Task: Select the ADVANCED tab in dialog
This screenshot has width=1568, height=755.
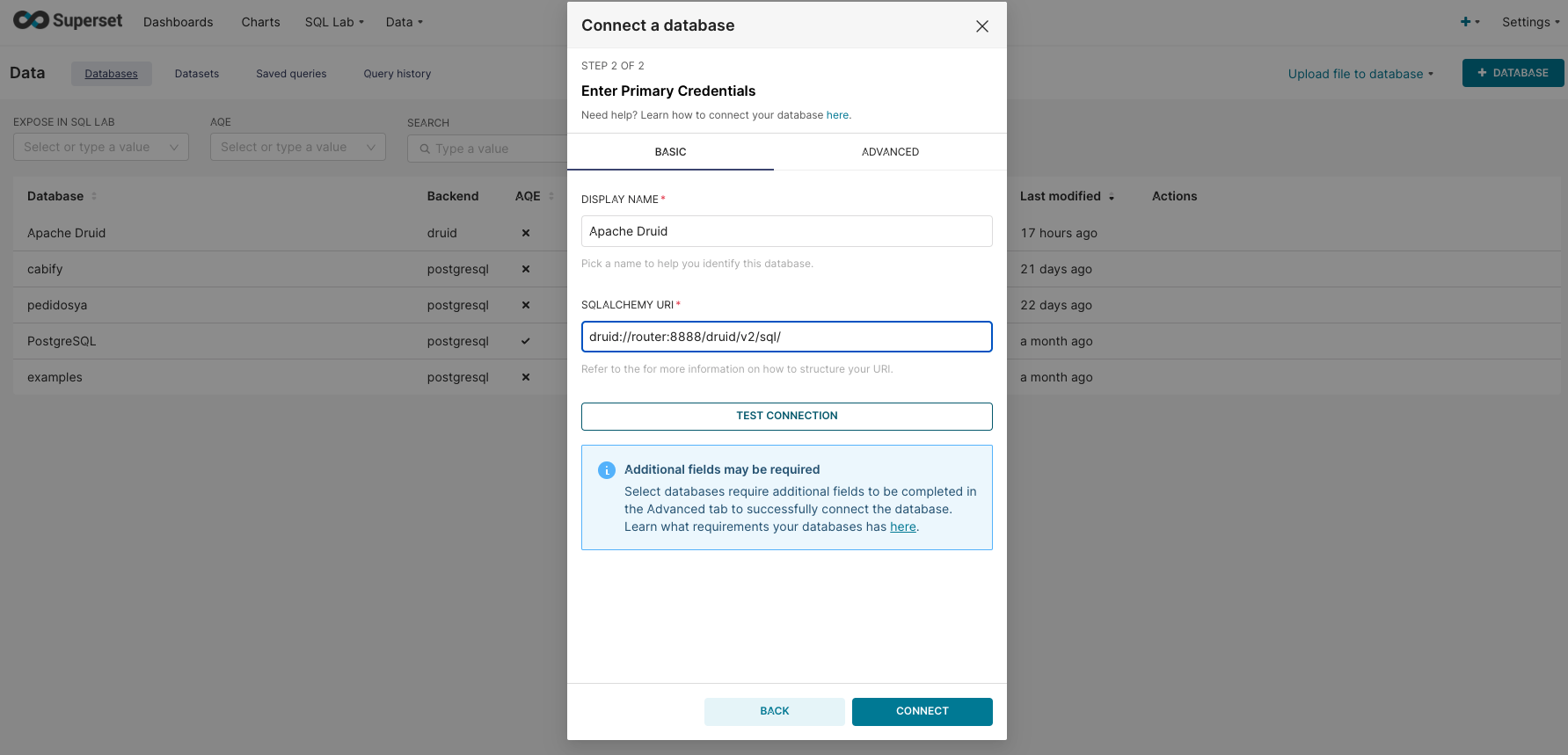Action: pos(890,152)
